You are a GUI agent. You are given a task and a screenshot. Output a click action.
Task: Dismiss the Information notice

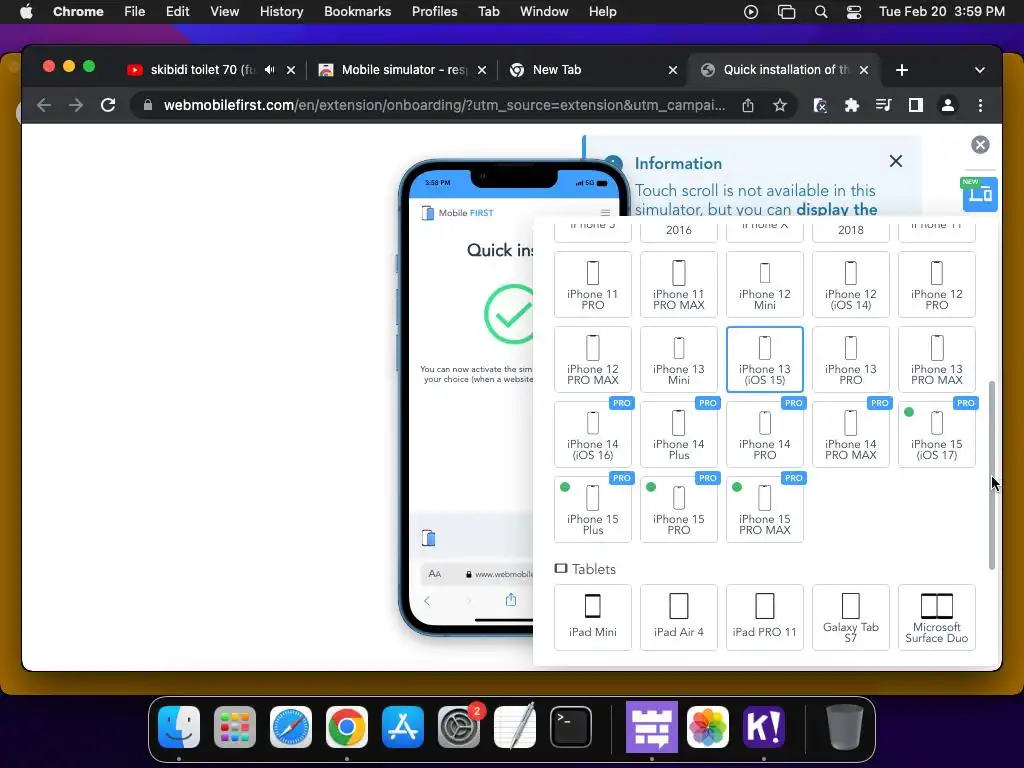tap(895, 161)
